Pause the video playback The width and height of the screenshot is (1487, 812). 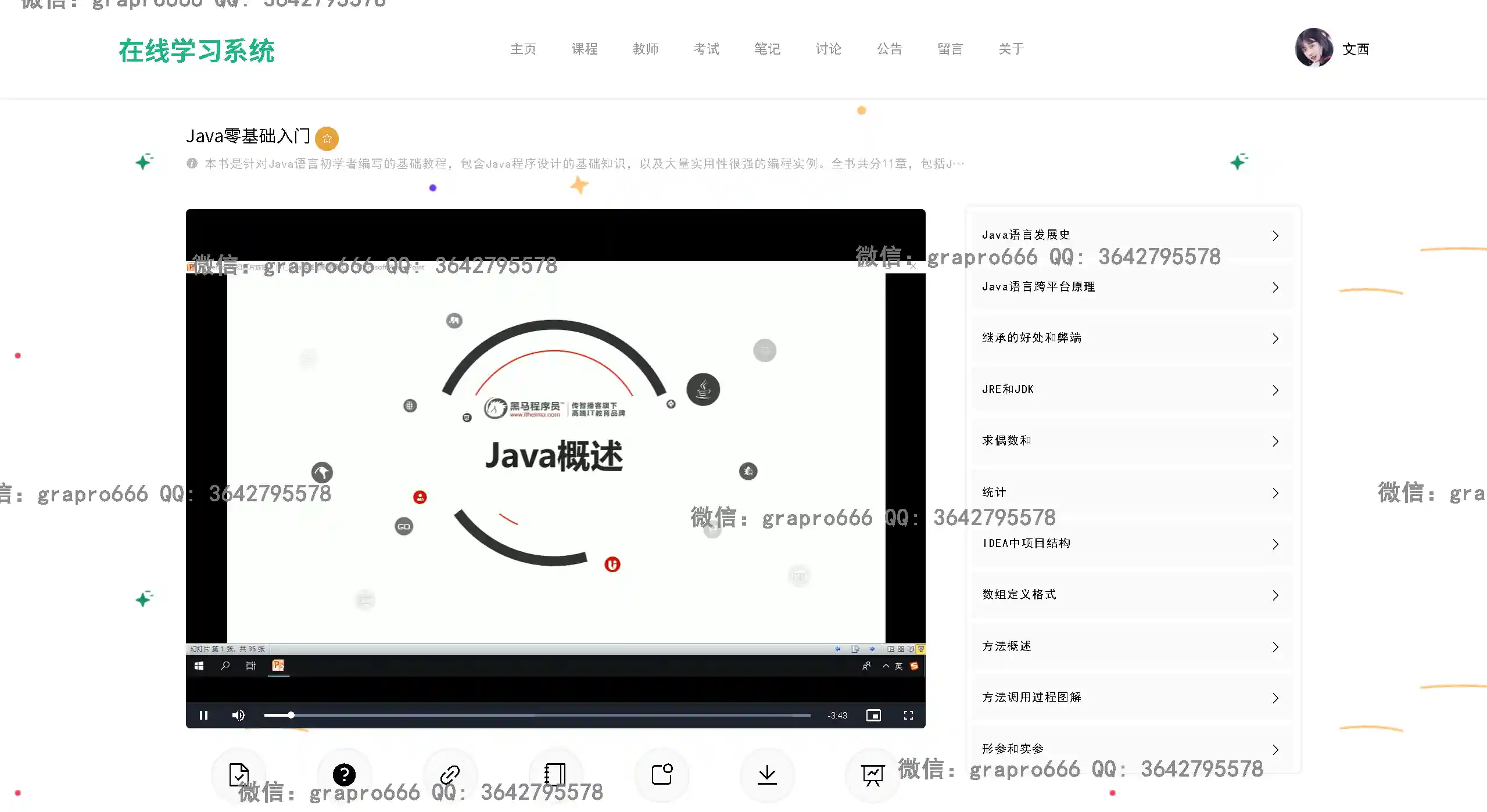[x=203, y=715]
